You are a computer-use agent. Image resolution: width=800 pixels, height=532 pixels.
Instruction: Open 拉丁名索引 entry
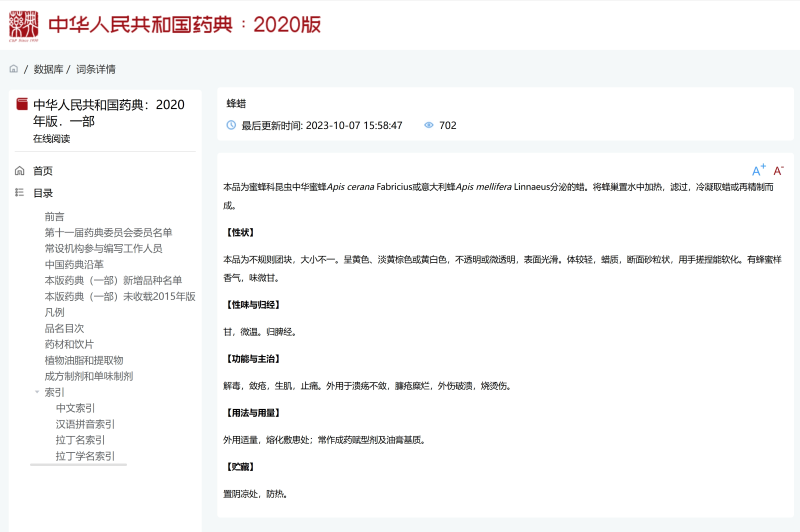(80, 440)
